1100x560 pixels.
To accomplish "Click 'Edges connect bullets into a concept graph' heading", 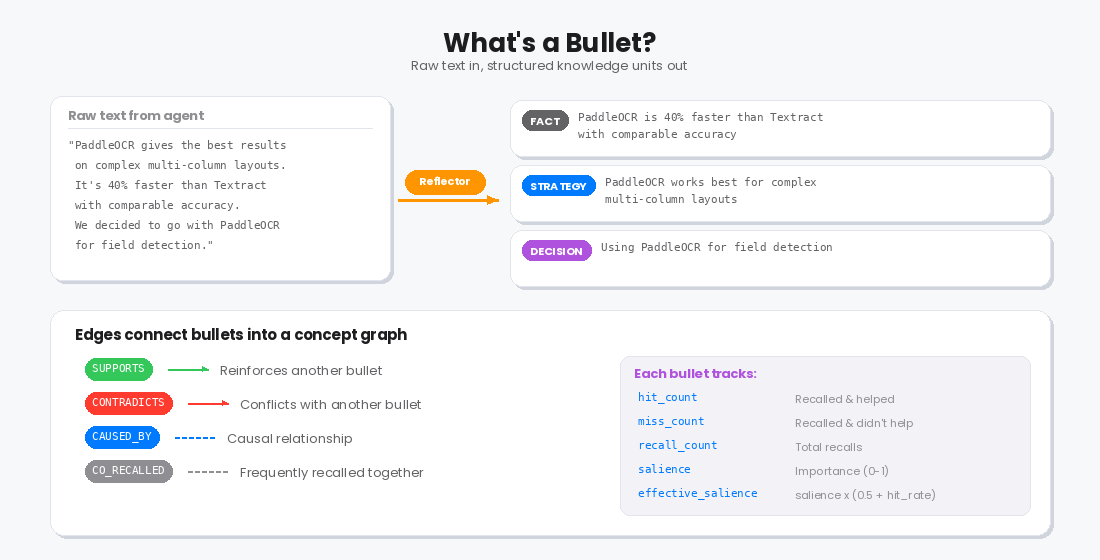I will [241, 334].
